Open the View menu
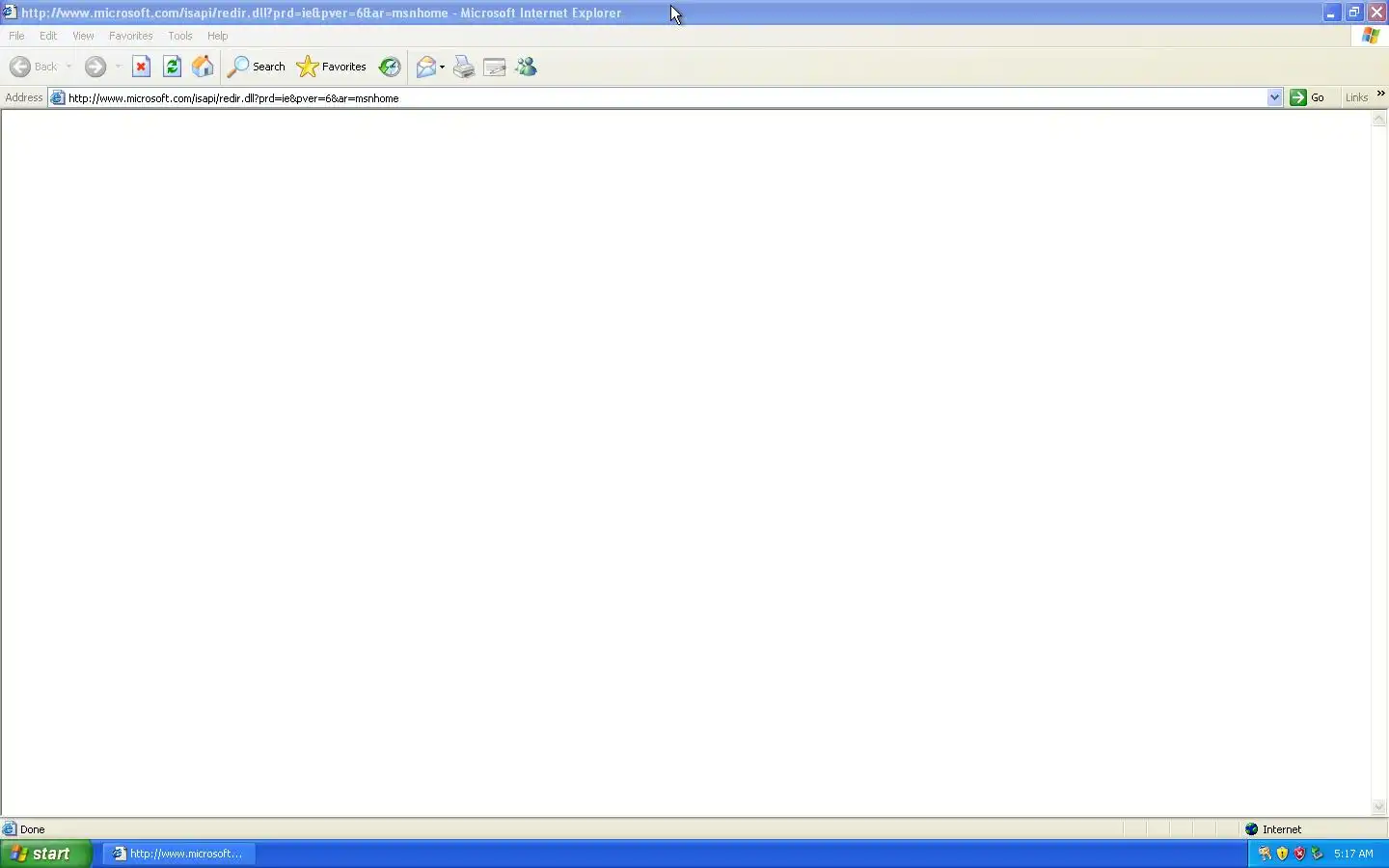Image resolution: width=1389 pixels, height=868 pixels. (x=83, y=36)
